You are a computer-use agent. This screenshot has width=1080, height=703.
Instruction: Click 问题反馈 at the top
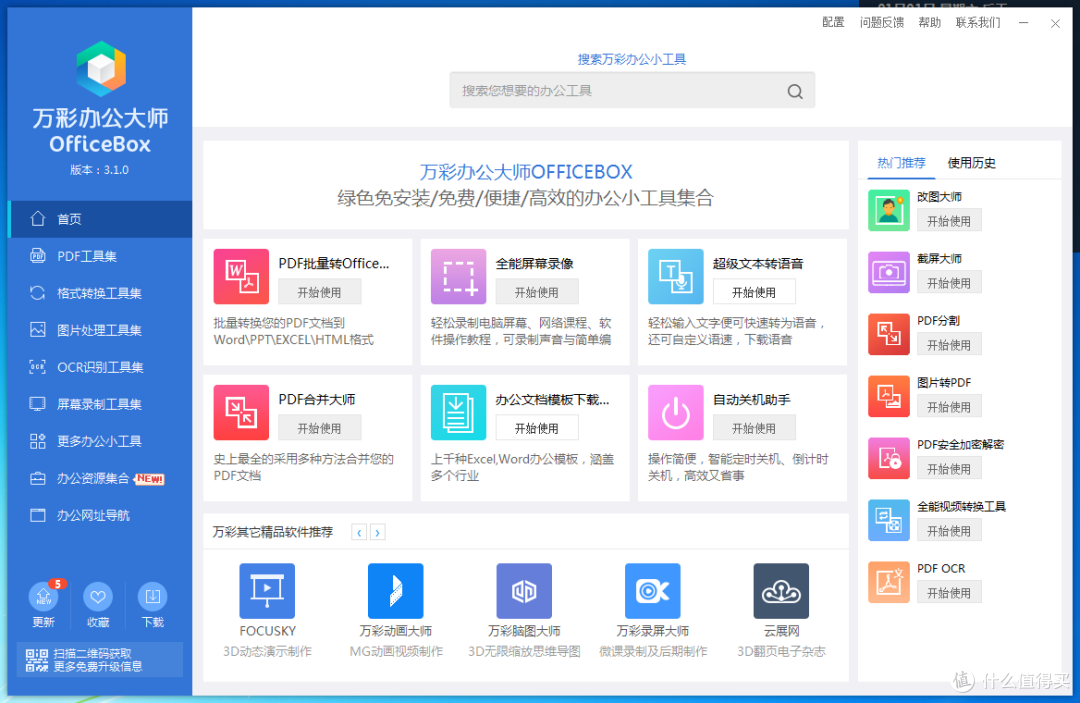(881, 22)
